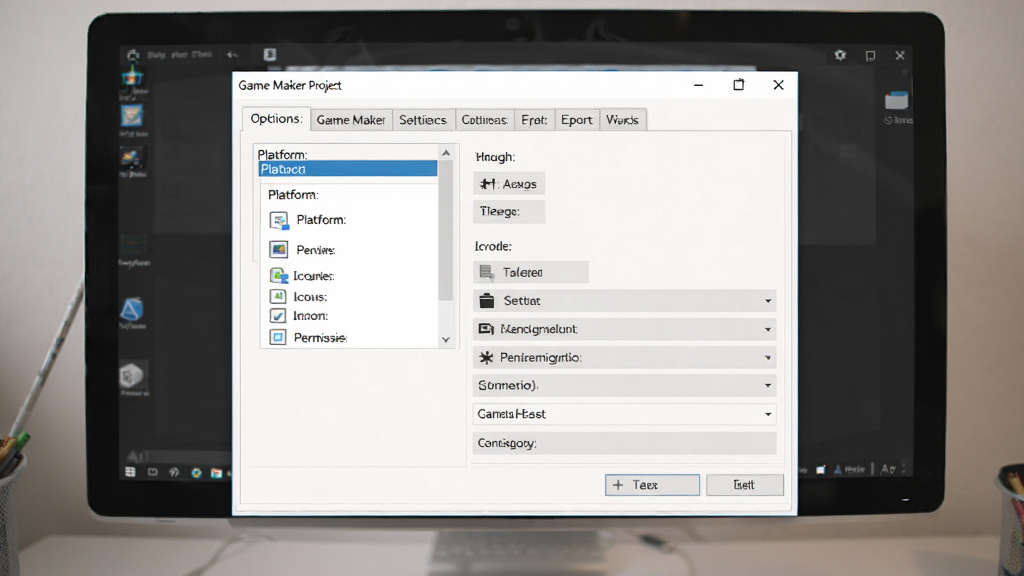Open the Werds tab
This screenshot has width=1024, height=576.
(622, 120)
